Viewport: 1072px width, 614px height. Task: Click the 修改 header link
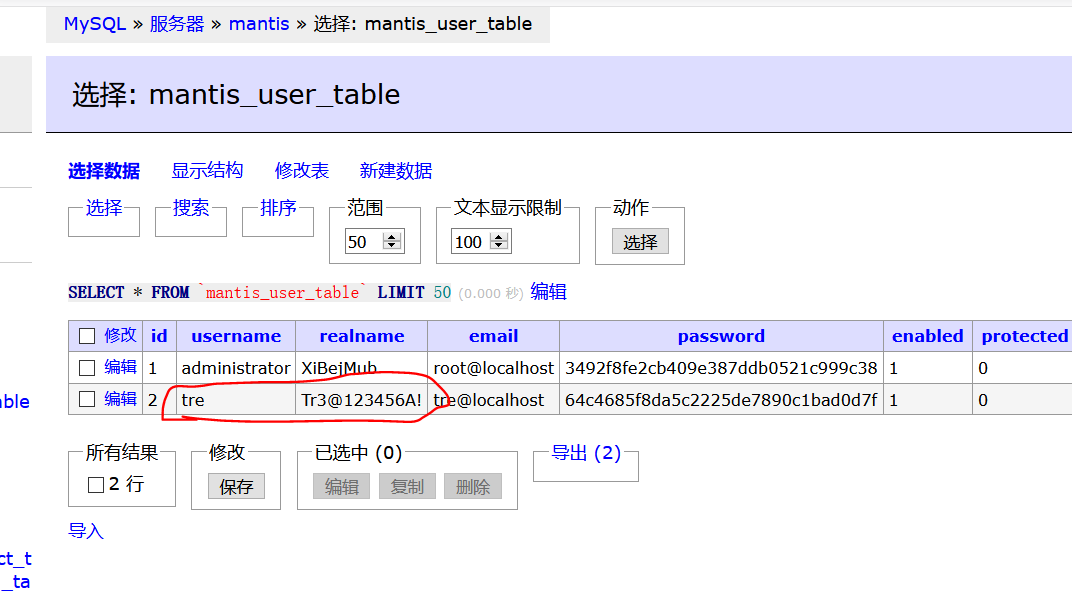click(120, 335)
